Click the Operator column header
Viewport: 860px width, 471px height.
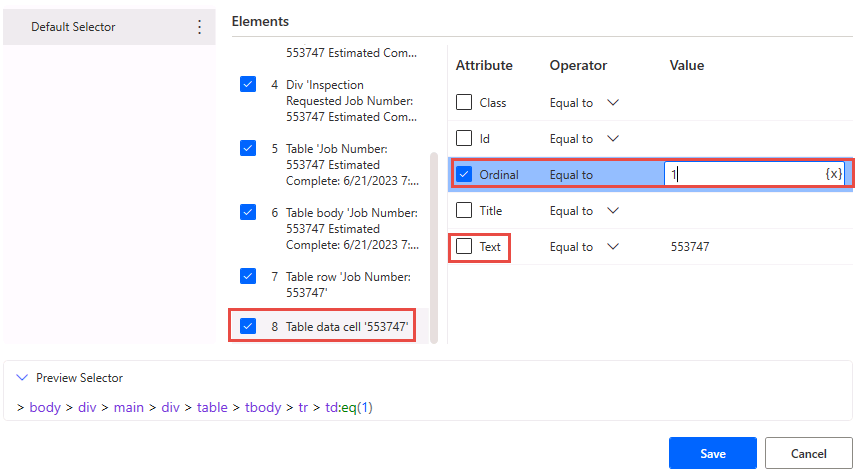578,65
